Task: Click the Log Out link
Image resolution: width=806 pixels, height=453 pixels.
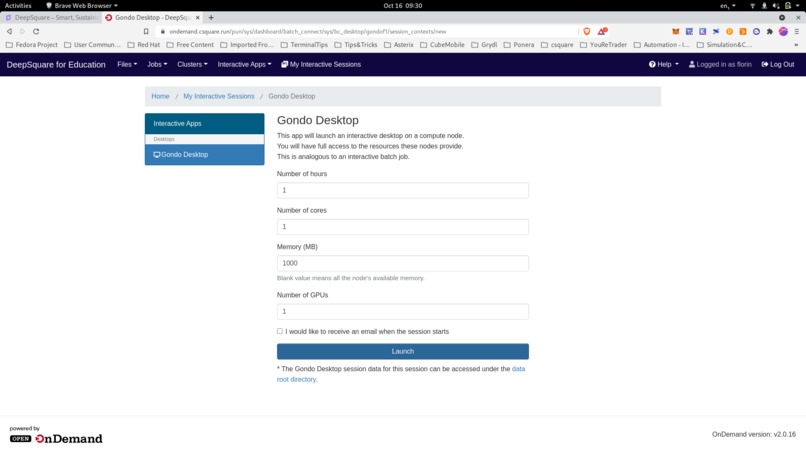Action: pos(778,64)
